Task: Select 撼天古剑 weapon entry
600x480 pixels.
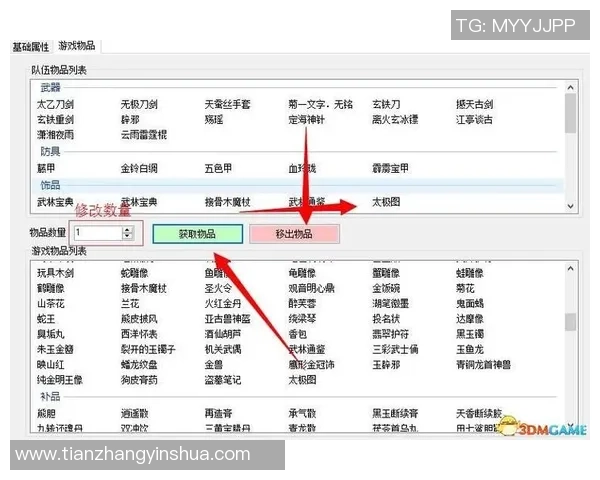Action: pyautogui.click(x=474, y=104)
